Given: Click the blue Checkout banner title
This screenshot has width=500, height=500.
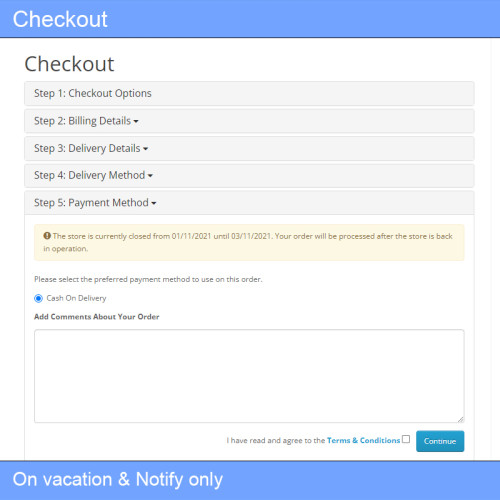Looking at the screenshot, I should click(x=60, y=19).
